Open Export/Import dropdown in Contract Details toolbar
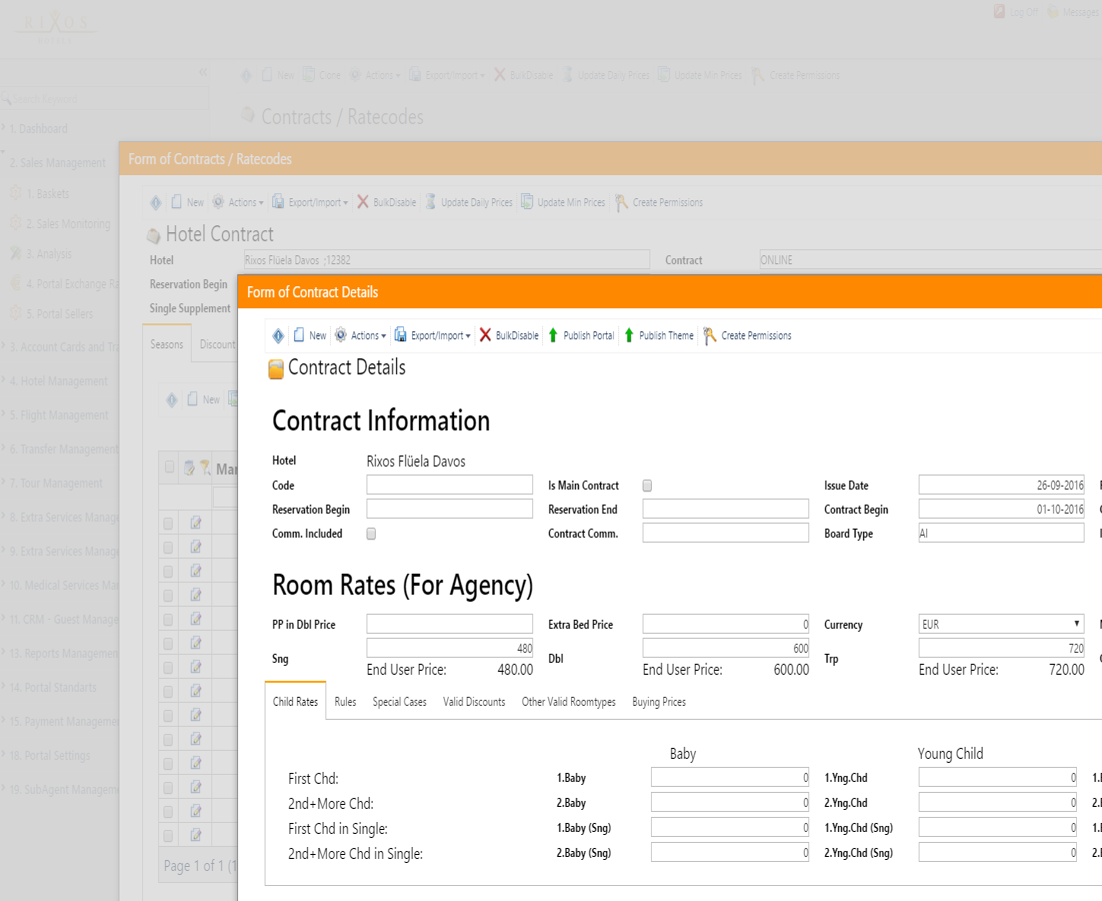This screenshot has width=1102, height=901. [x=433, y=336]
